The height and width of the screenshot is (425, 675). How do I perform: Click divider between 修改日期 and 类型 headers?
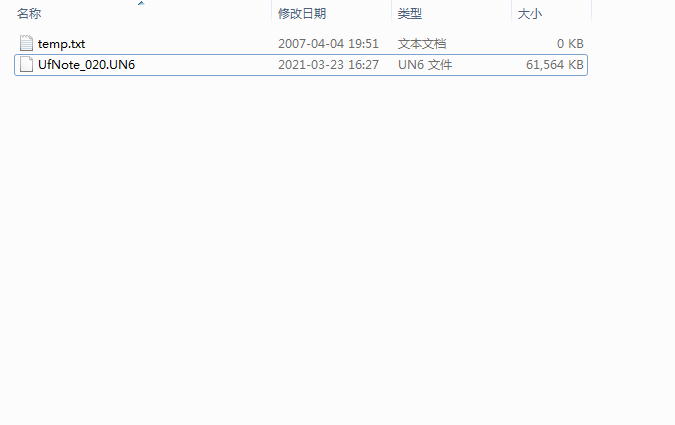point(391,13)
